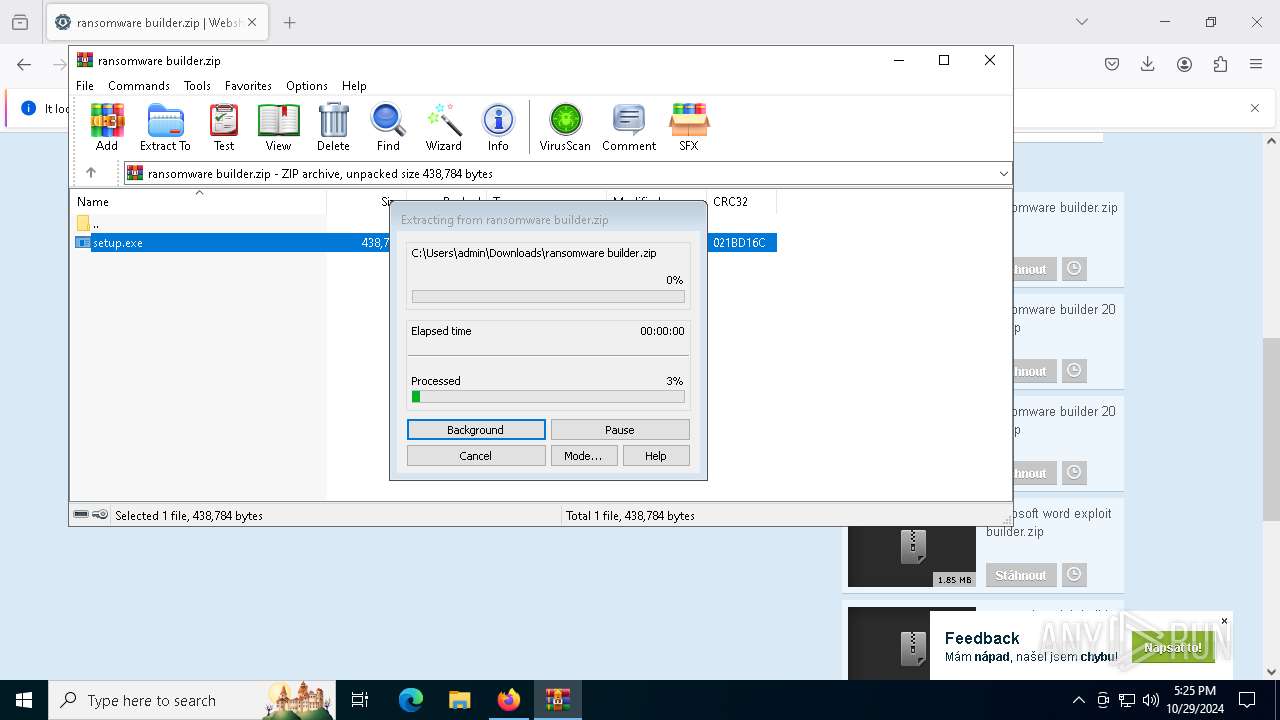The image size is (1280, 720).
Task: Click the SFX toolbar icon
Action: [x=689, y=127]
